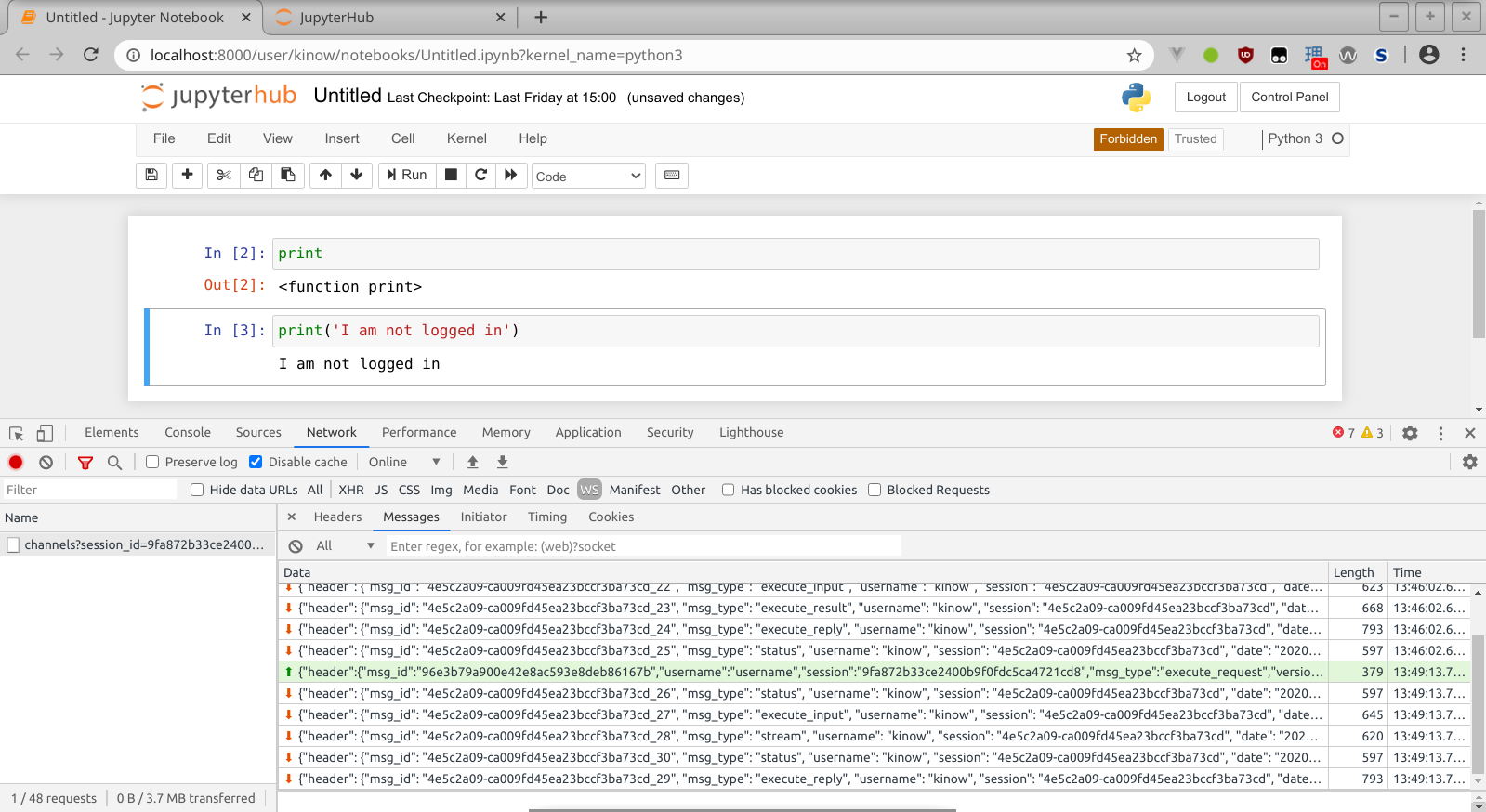This screenshot has height=812, width=1486.
Task: Select WS resource type filter
Action: (590, 490)
